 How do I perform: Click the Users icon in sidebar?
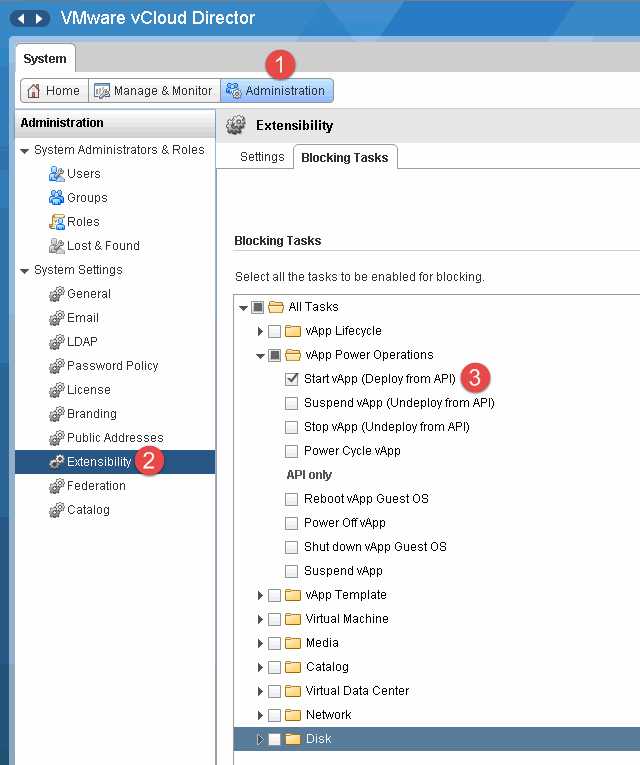pyautogui.click(x=57, y=174)
